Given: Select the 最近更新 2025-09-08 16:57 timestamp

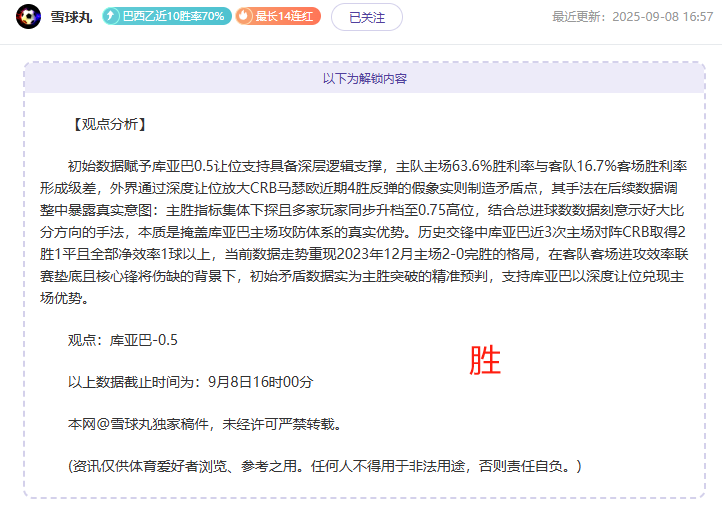Looking at the screenshot, I should (x=633, y=17).
